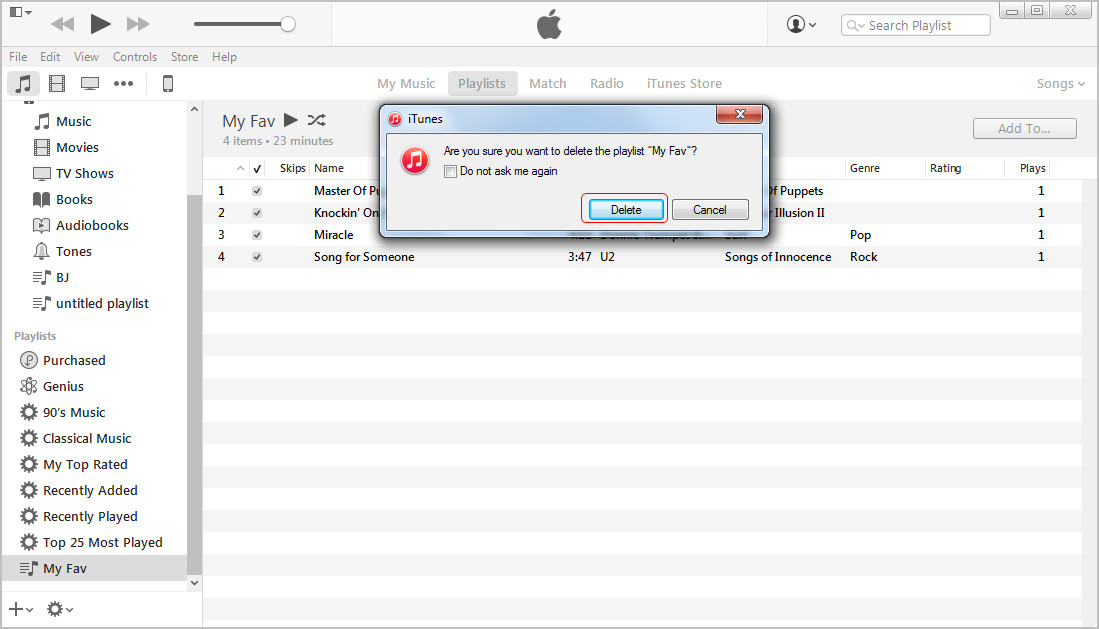Screen dimensions: 1099x629
Task: Open the more libraries ellipsis menu
Action: pos(123,83)
